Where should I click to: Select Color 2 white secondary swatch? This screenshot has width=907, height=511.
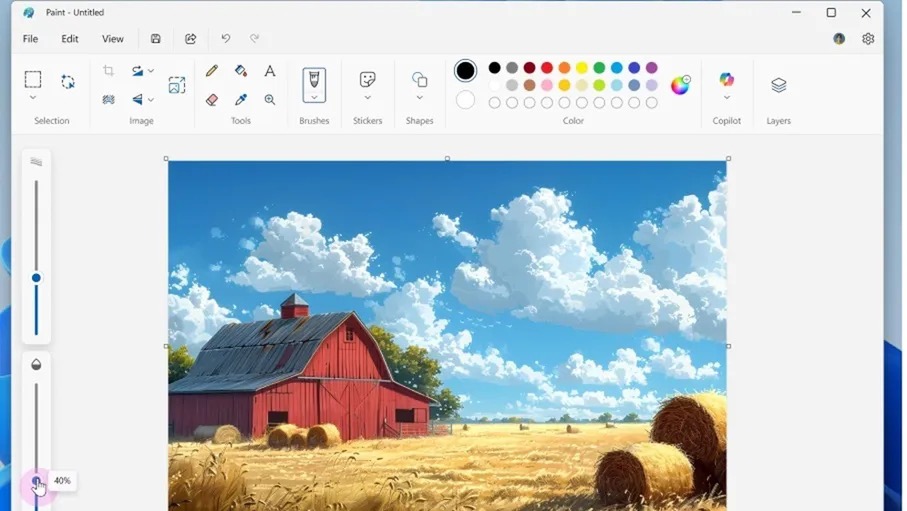(x=465, y=100)
